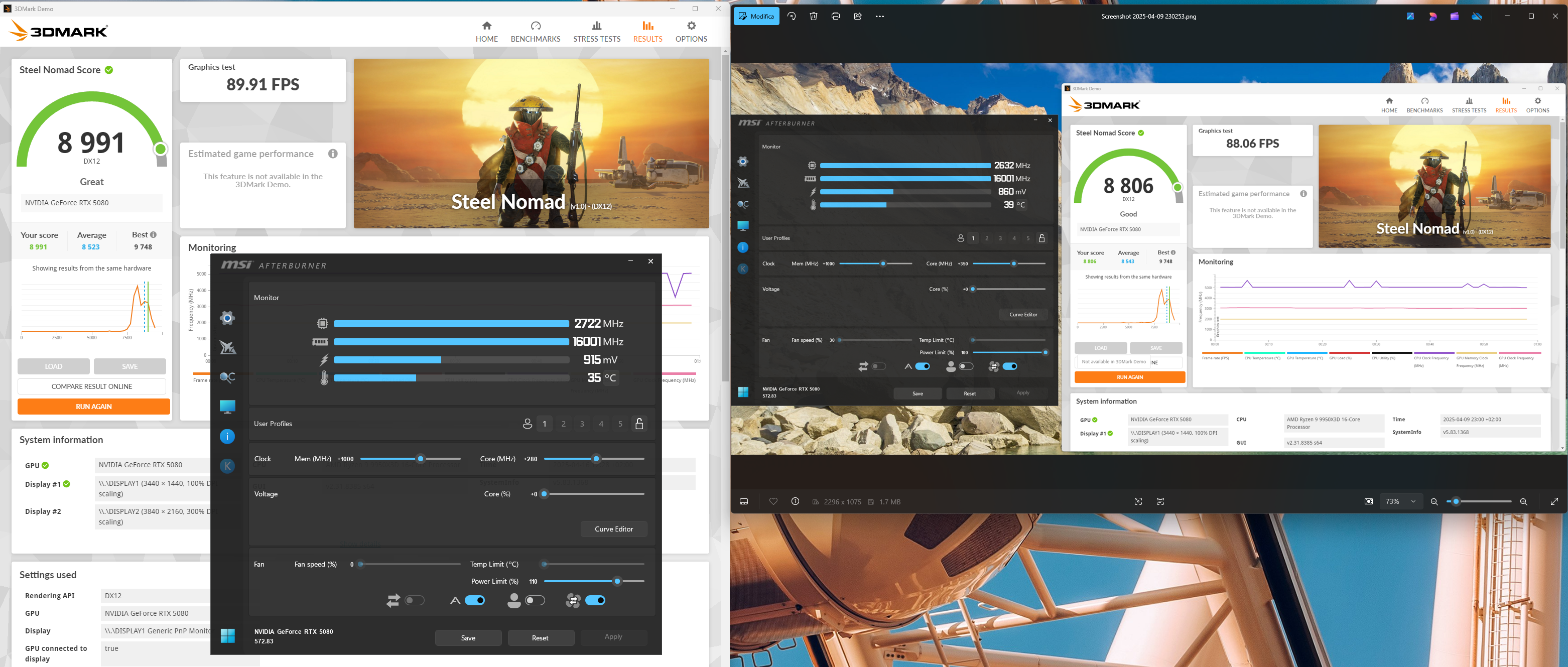Screen dimensions: 1568x667
Task: Click the Power Limit slider handle
Action: click(x=617, y=581)
